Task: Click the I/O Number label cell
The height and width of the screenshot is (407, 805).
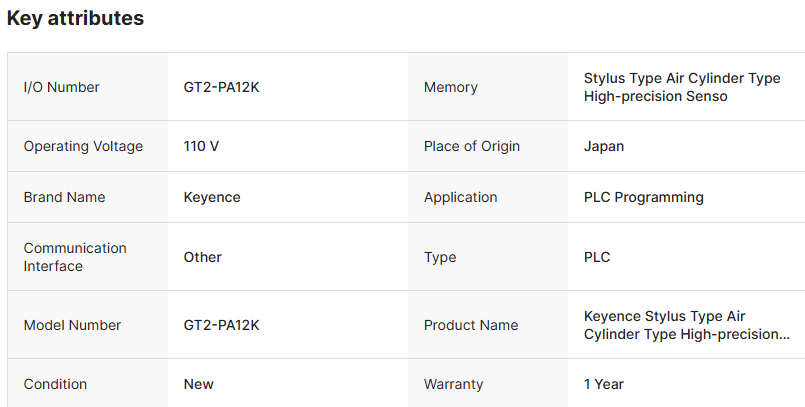Action: pos(61,87)
